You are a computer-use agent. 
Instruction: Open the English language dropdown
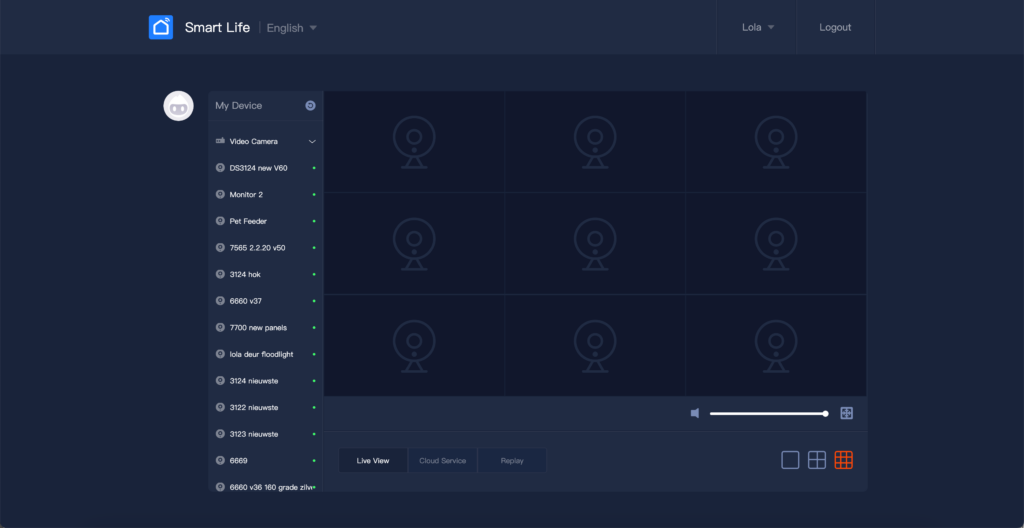(292, 28)
